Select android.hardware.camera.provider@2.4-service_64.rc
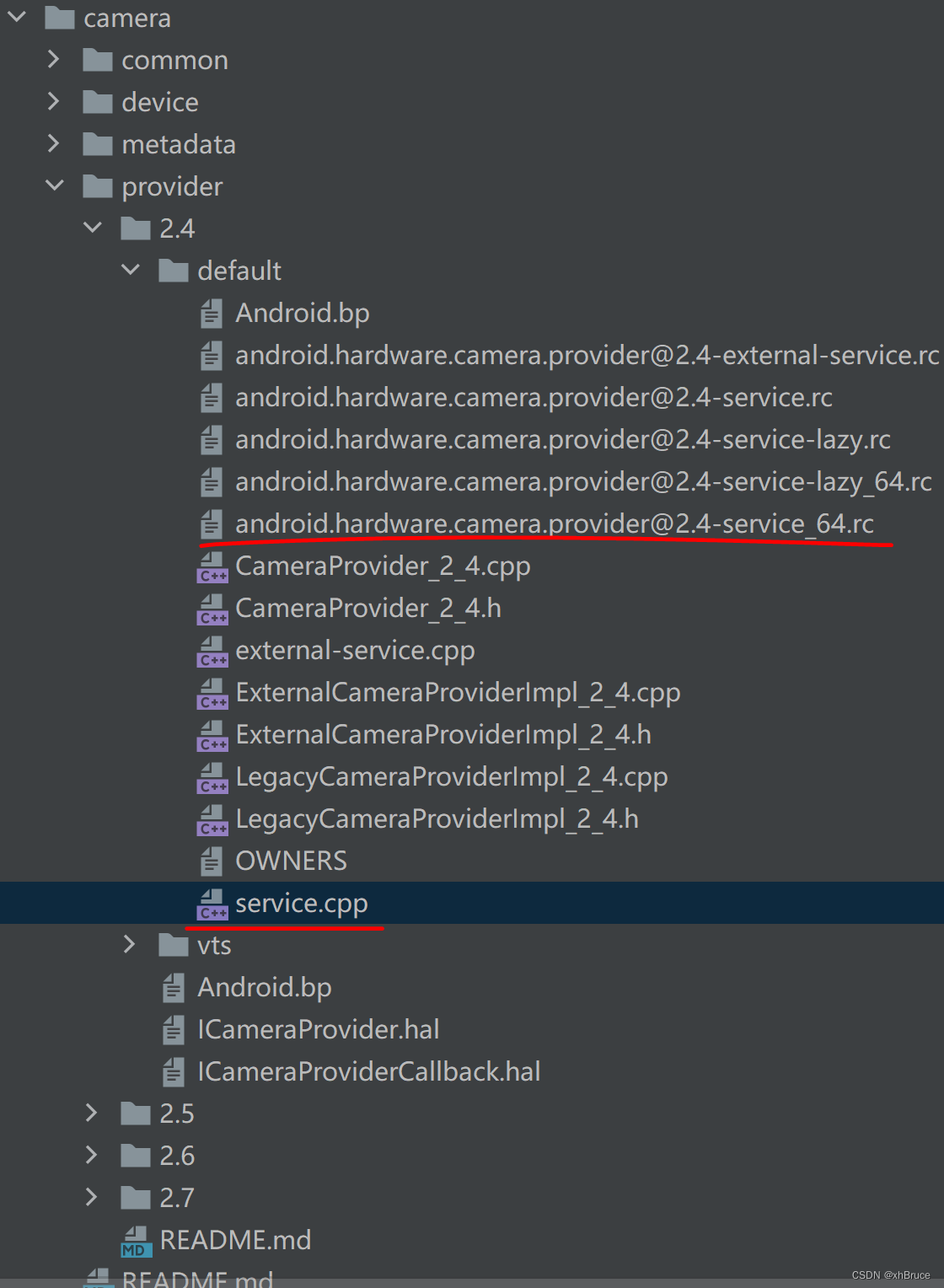The width and height of the screenshot is (944, 1288). pyautogui.click(x=555, y=523)
